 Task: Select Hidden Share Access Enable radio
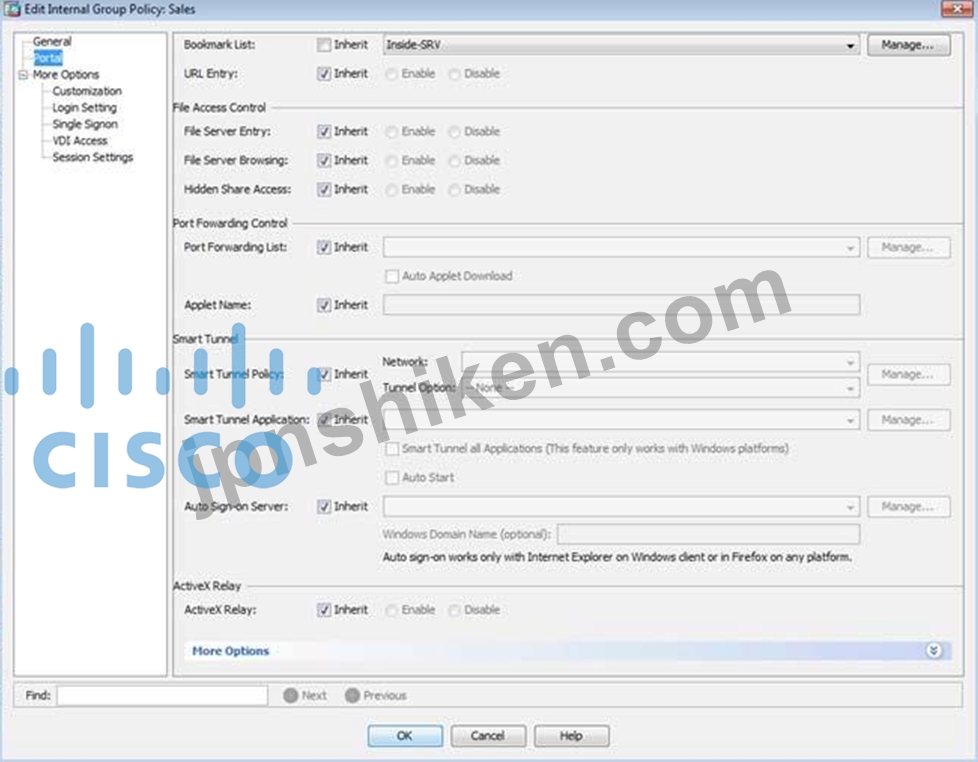pyautogui.click(x=391, y=190)
